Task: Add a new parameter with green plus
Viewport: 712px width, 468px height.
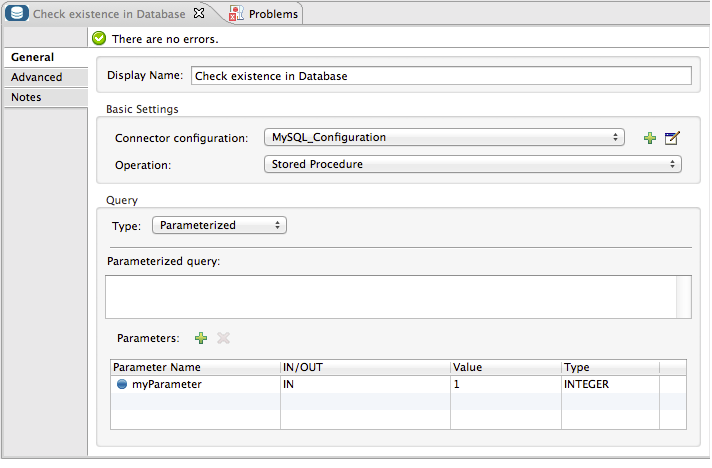Action: (x=201, y=338)
